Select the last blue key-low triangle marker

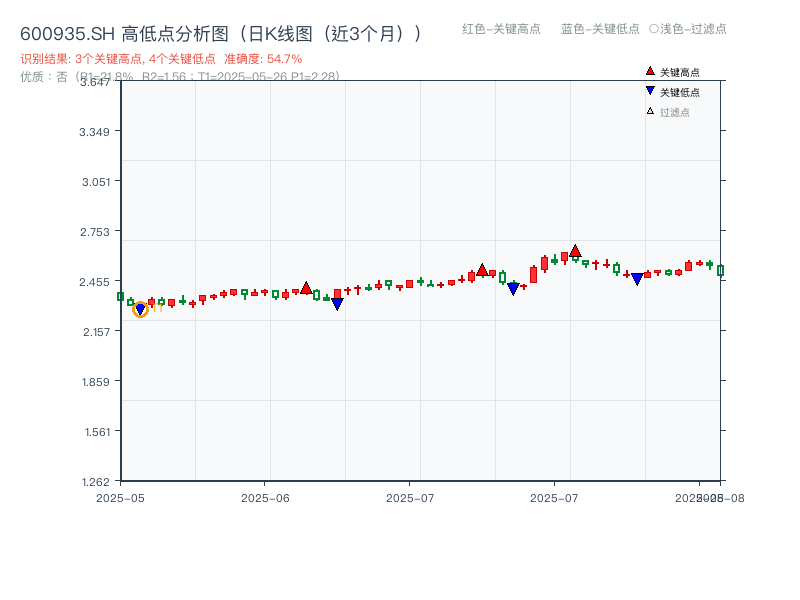click(637, 279)
